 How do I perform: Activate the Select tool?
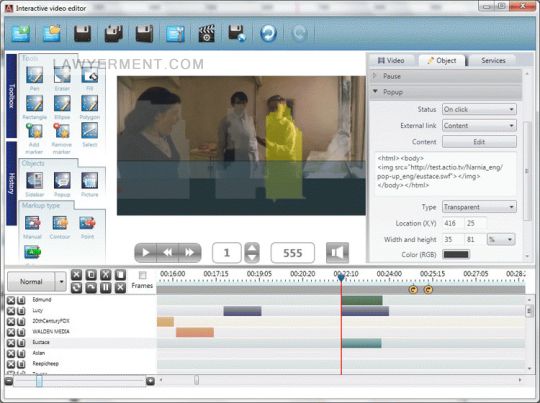tap(90, 131)
